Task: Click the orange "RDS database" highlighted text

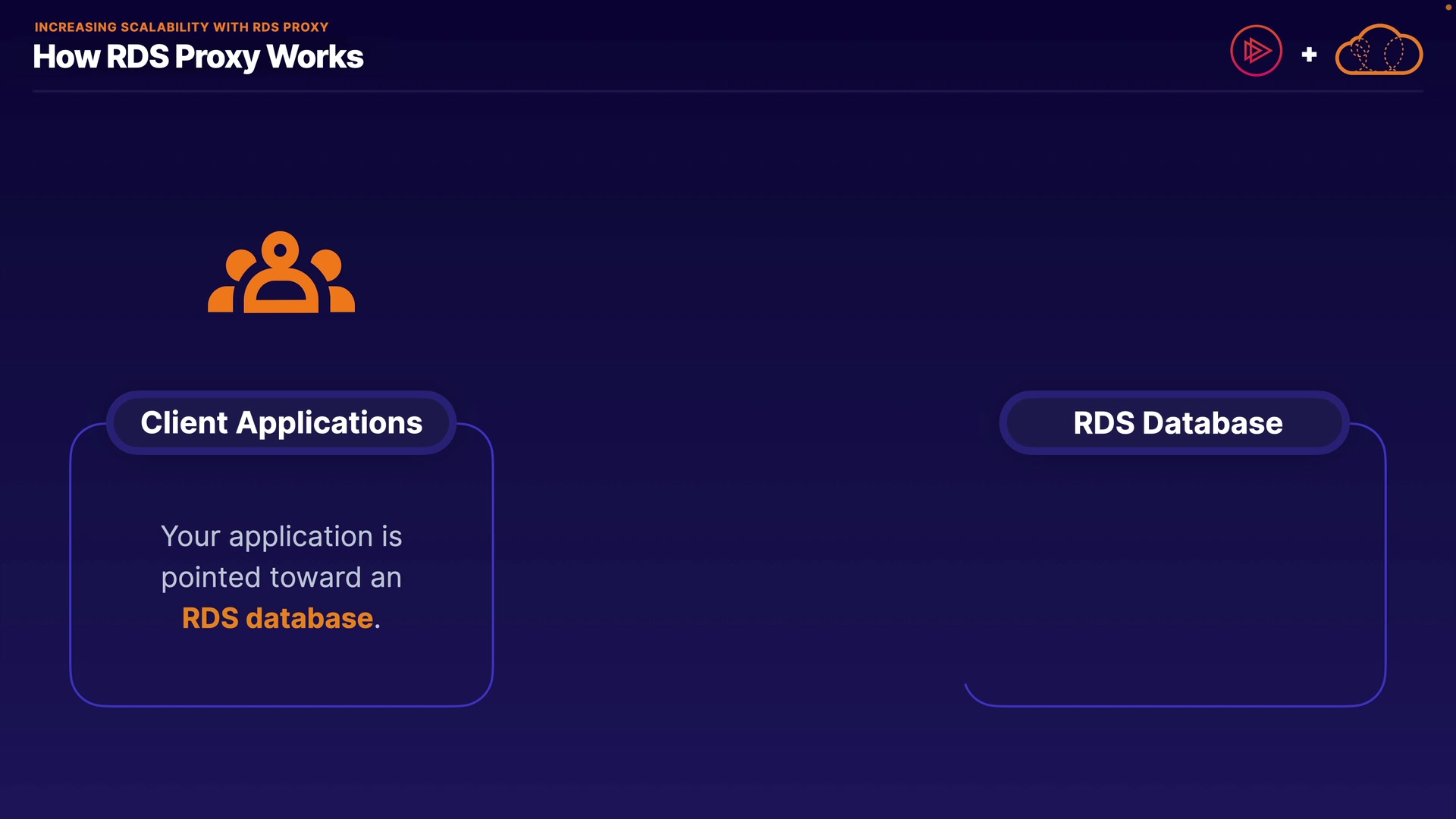Action: 278,618
